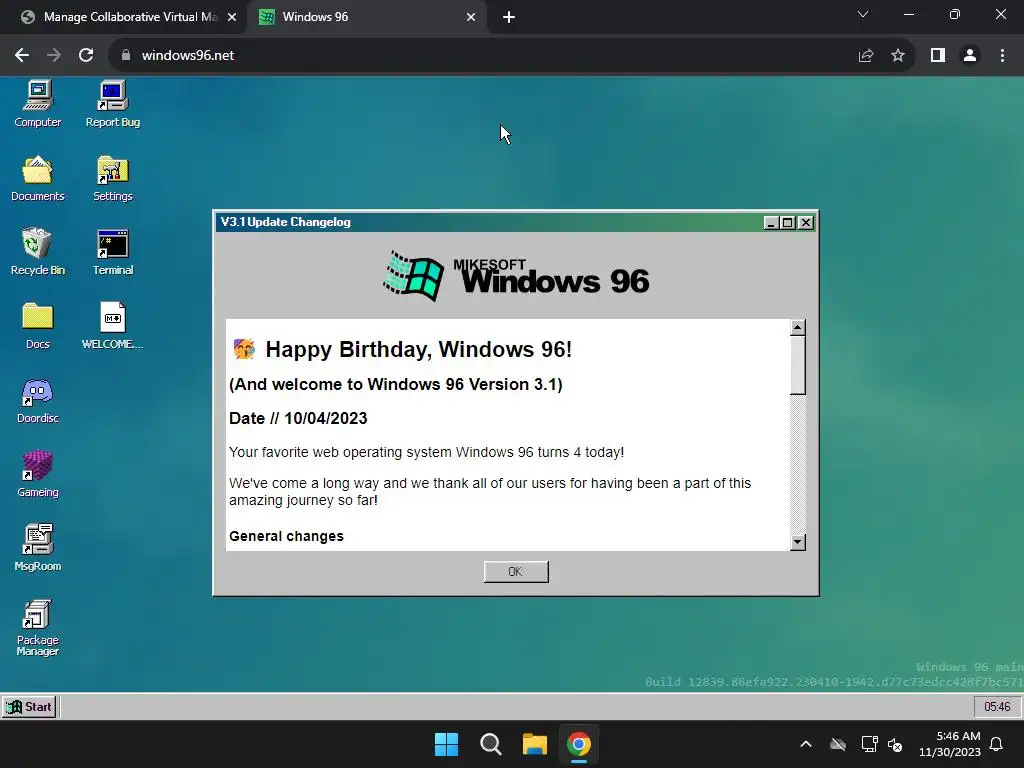Open the Gameing shortcut icon
Viewport: 1024px width, 768px height.
pos(38,473)
